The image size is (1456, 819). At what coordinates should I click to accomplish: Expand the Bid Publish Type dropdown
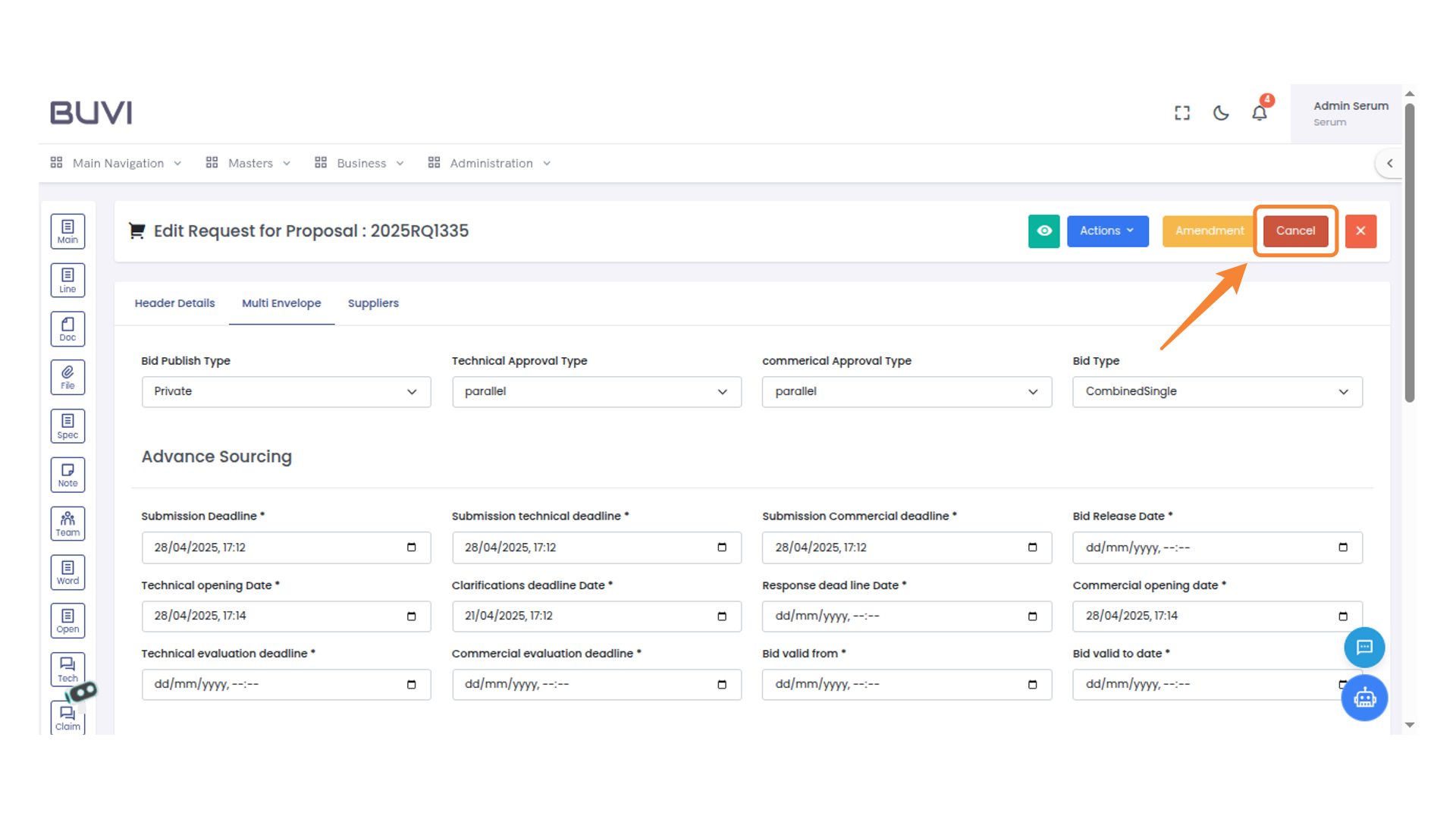[286, 392]
